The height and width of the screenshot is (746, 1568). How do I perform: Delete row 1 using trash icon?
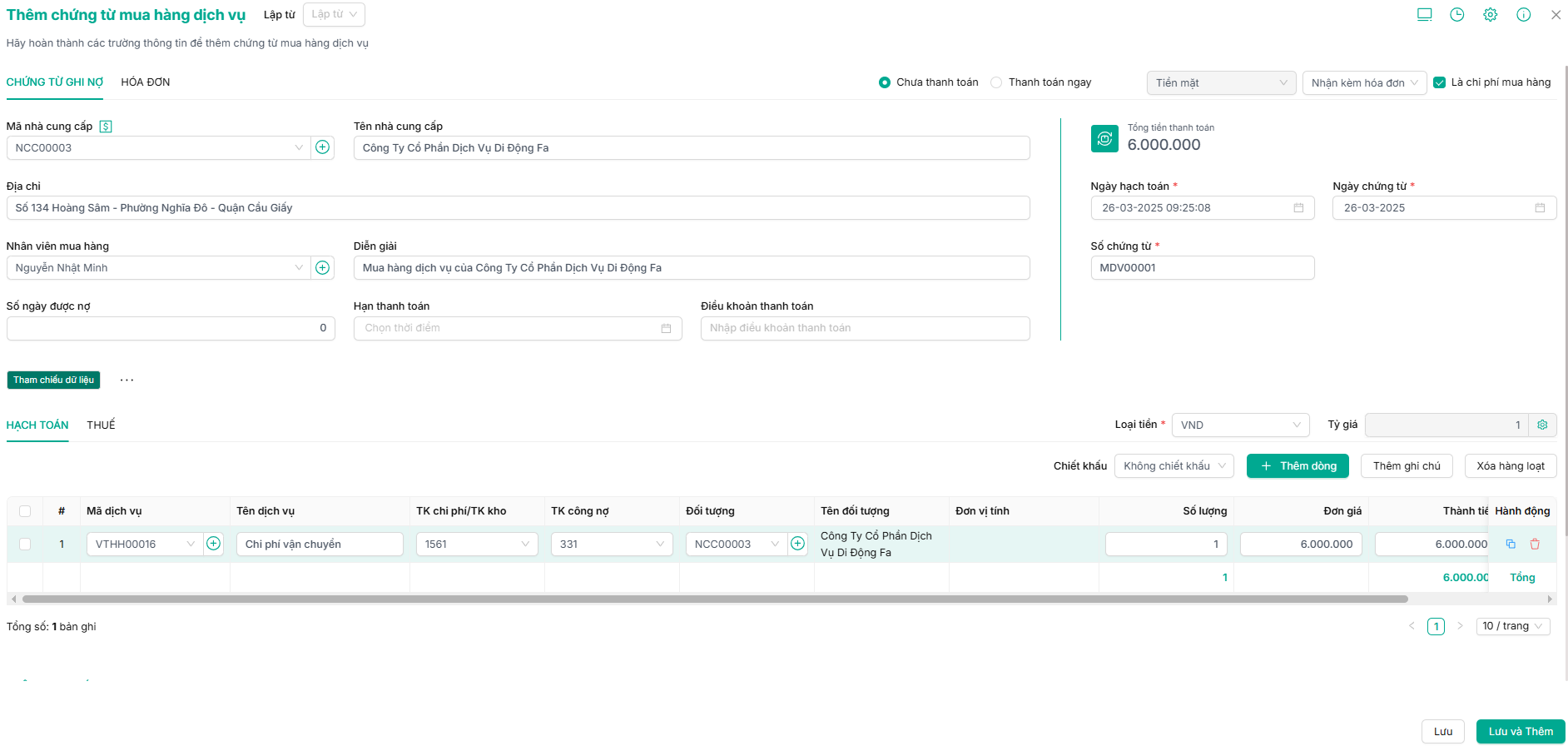click(x=1535, y=544)
